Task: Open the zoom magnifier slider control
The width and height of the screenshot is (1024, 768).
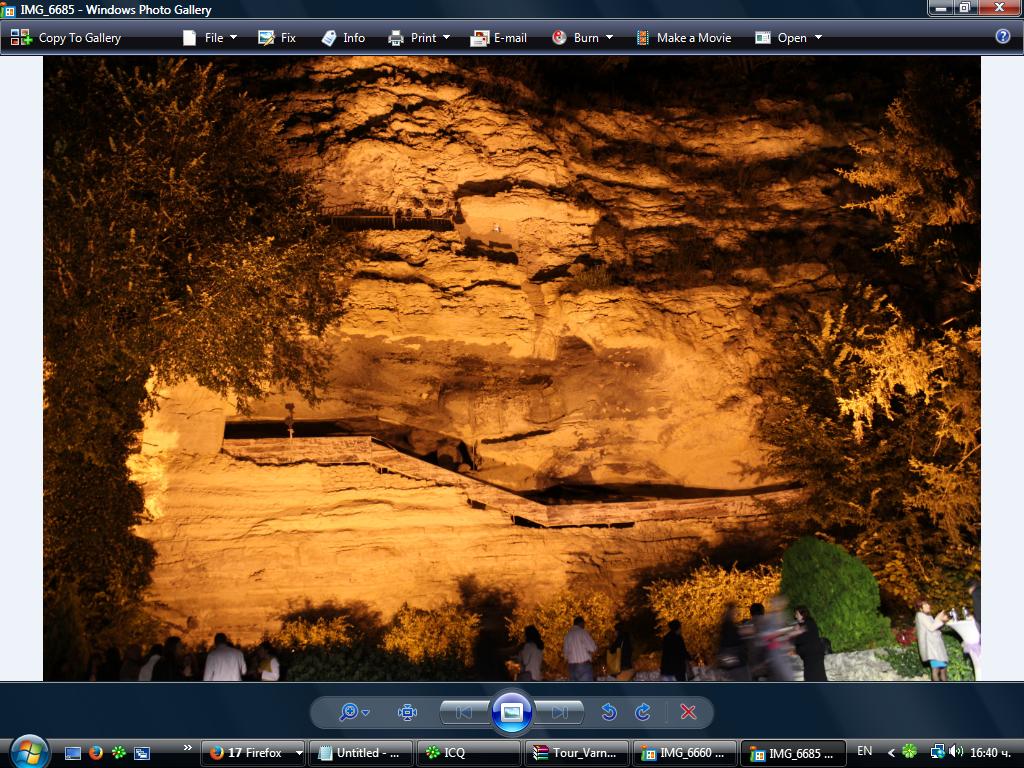Action: point(355,712)
